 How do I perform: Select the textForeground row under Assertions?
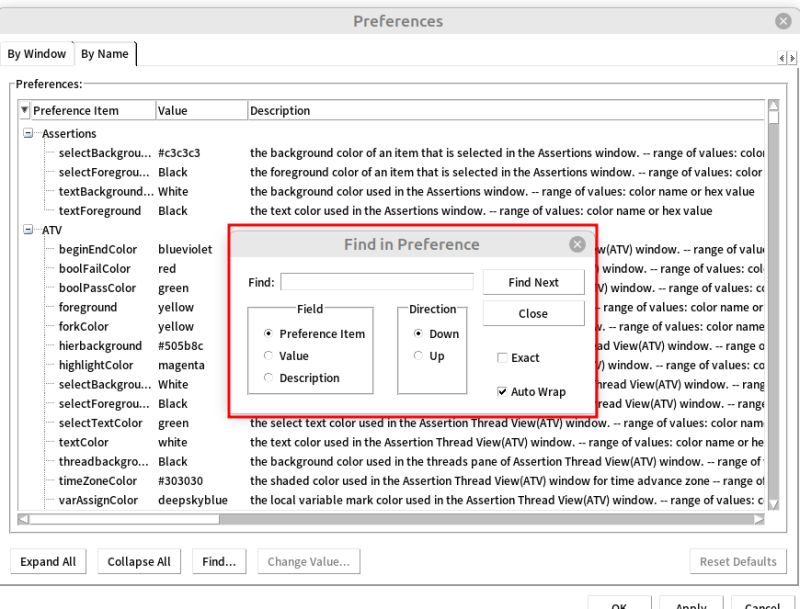391,211
